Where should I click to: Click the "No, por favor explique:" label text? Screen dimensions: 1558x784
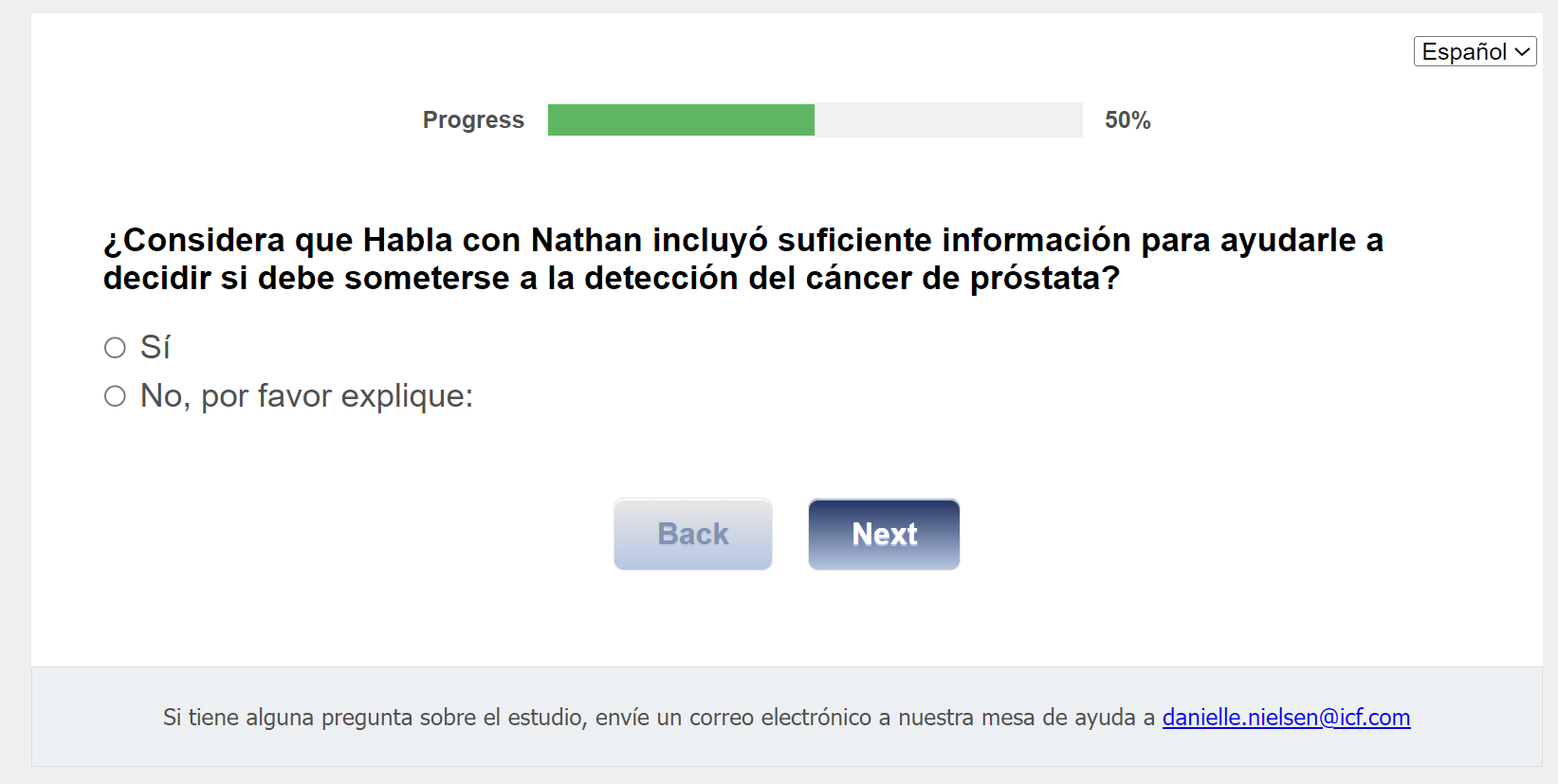(x=306, y=396)
